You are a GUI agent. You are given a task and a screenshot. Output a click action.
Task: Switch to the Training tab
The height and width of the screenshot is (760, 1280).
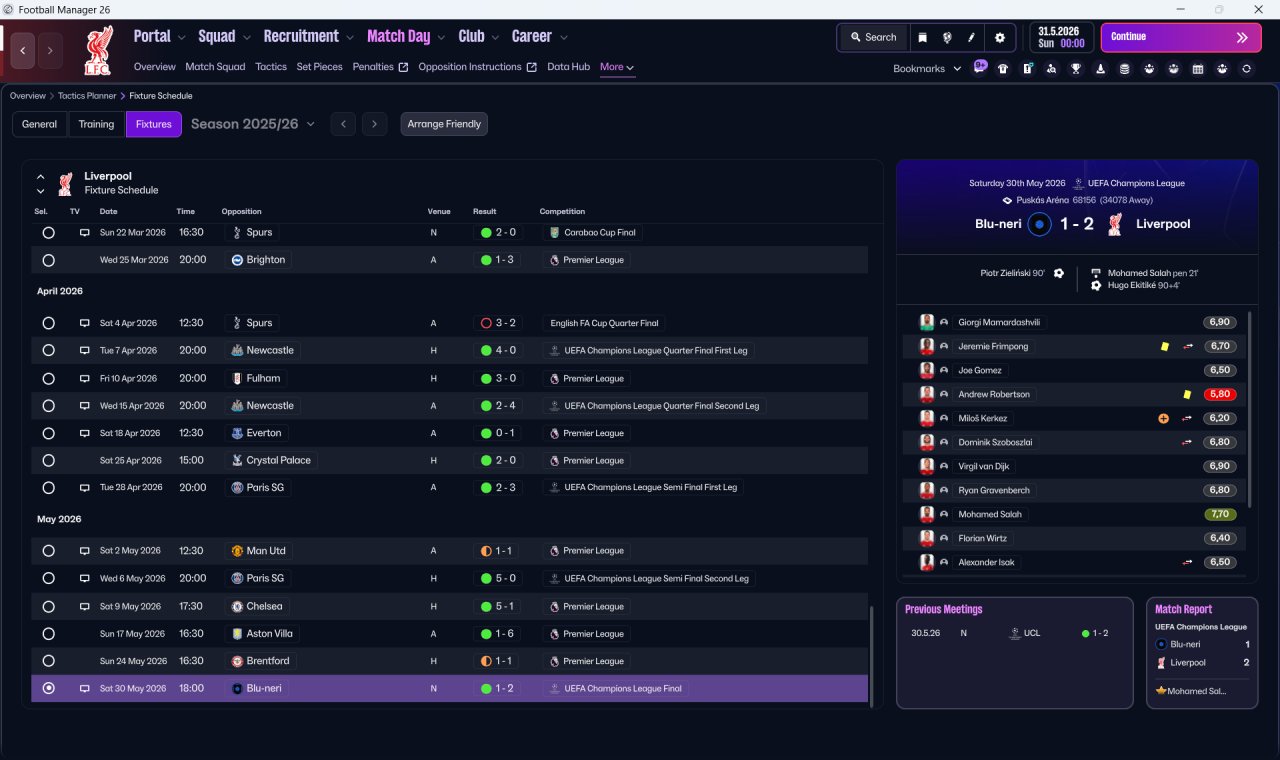pyautogui.click(x=96, y=124)
